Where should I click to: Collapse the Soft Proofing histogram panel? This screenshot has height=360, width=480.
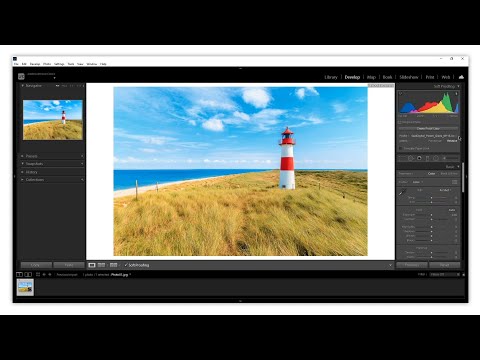click(x=458, y=86)
